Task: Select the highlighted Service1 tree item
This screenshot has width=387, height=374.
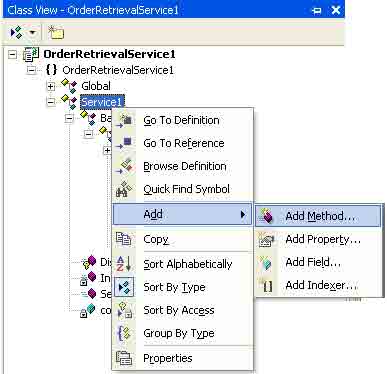Action: point(102,102)
